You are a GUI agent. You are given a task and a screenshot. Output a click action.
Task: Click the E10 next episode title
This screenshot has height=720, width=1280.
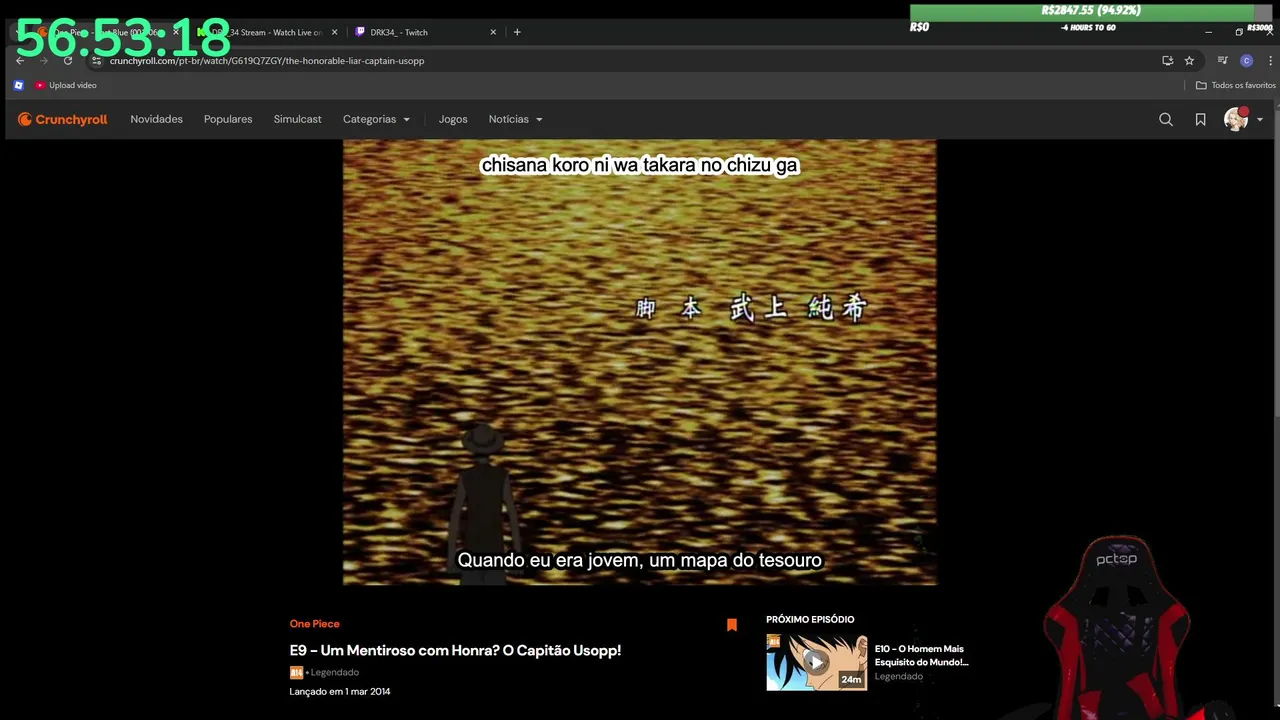pos(921,655)
